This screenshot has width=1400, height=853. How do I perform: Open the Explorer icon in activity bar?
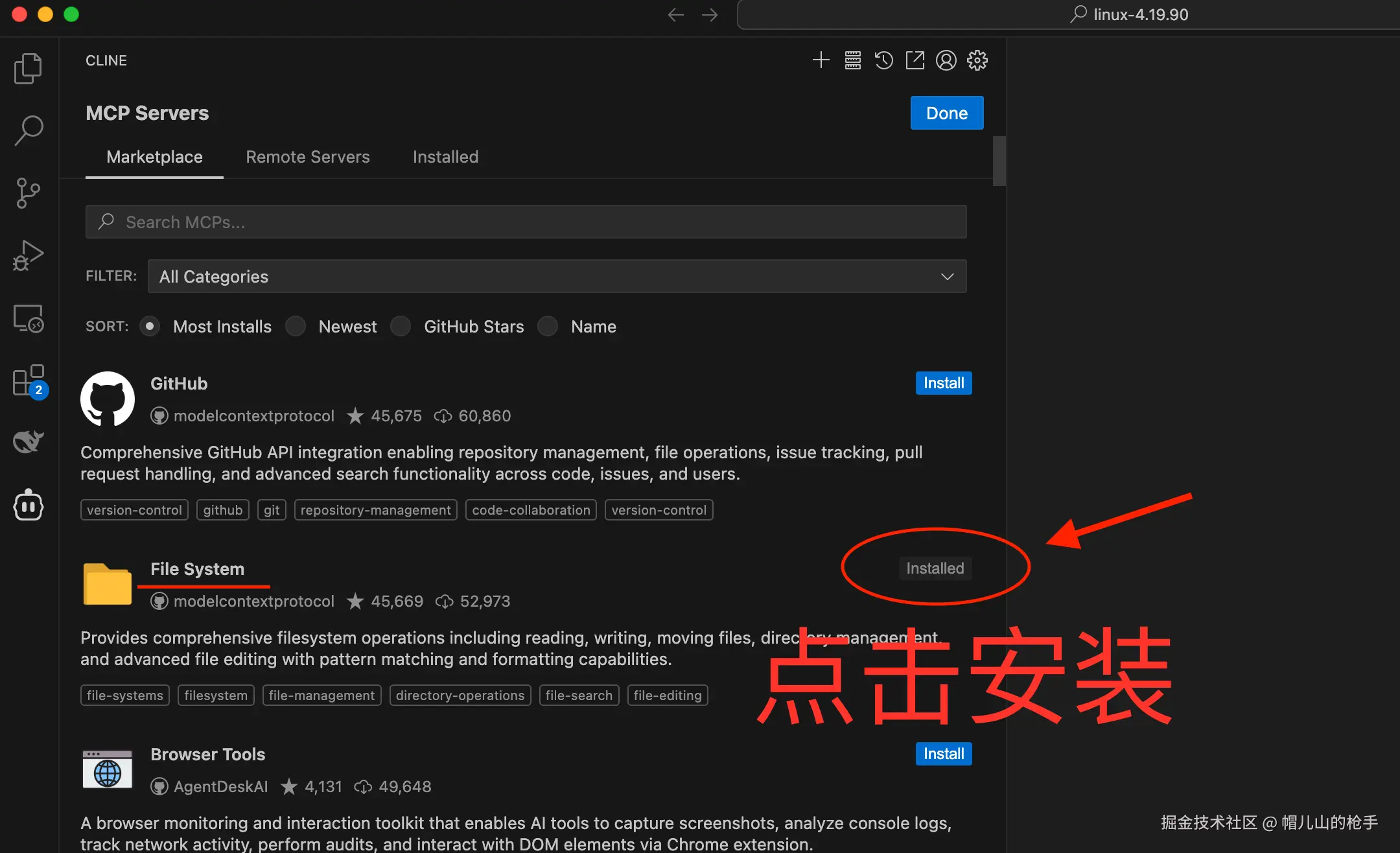click(x=28, y=68)
